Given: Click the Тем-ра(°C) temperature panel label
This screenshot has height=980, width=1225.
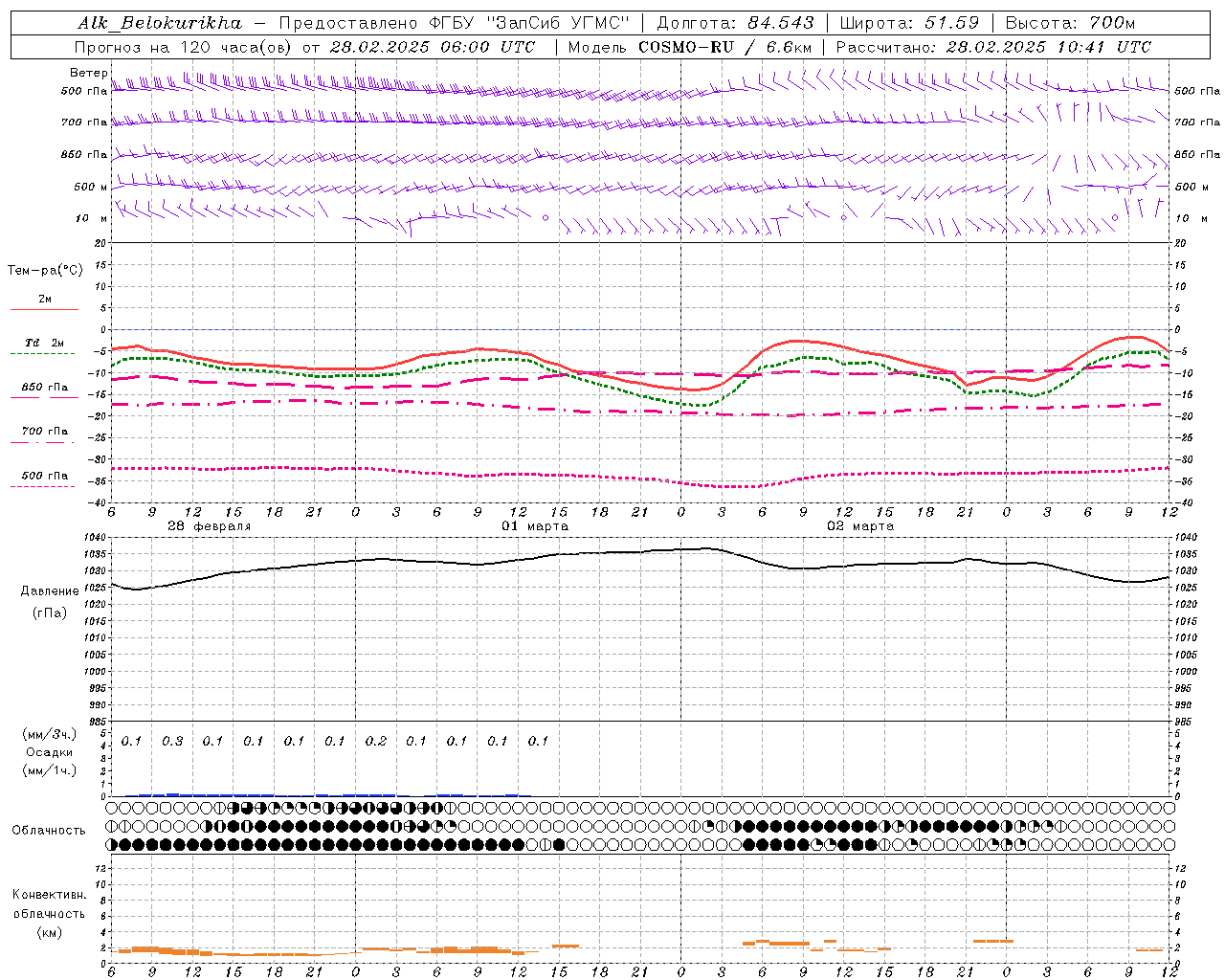Looking at the screenshot, I should (45, 271).
